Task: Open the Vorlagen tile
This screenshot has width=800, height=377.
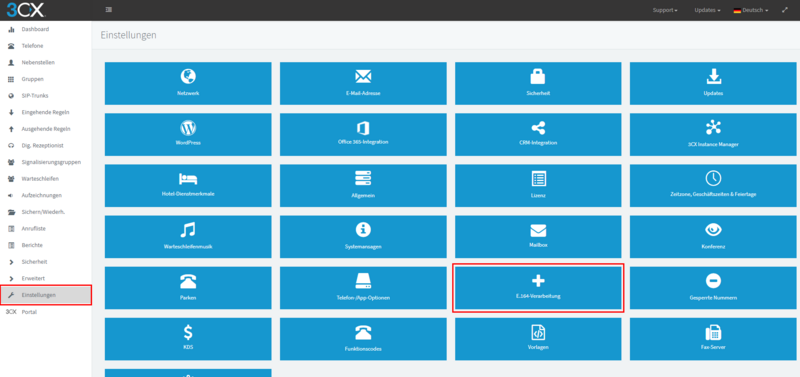Action: (x=538, y=339)
